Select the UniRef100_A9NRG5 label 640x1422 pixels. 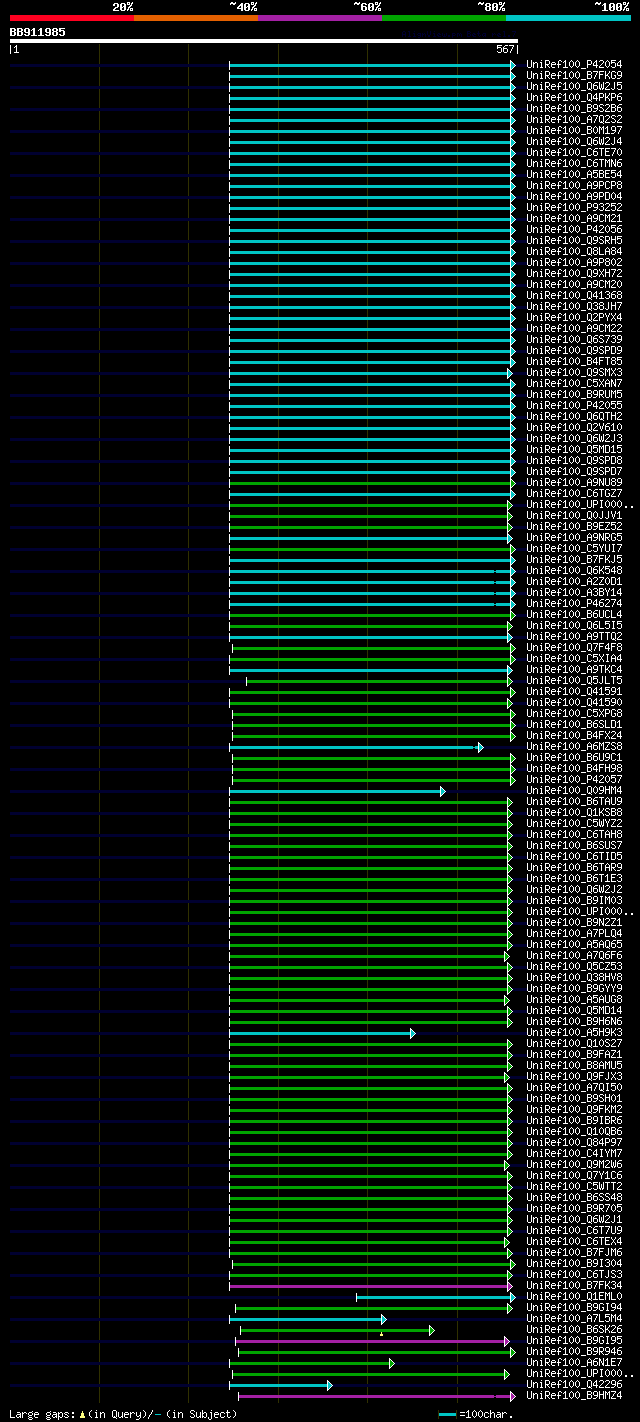pyautogui.click(x=574, y=538)
